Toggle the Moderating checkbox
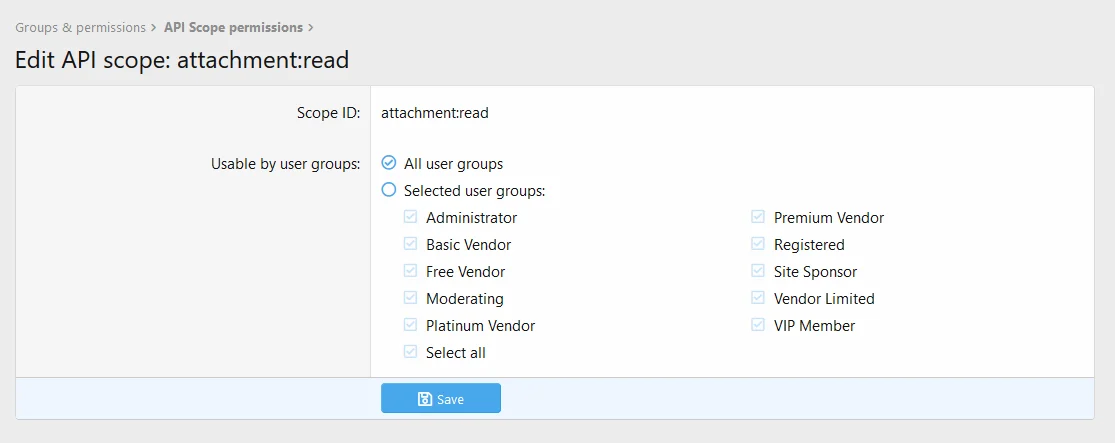Screen dimensions: 1115x443 coord(410,299)
